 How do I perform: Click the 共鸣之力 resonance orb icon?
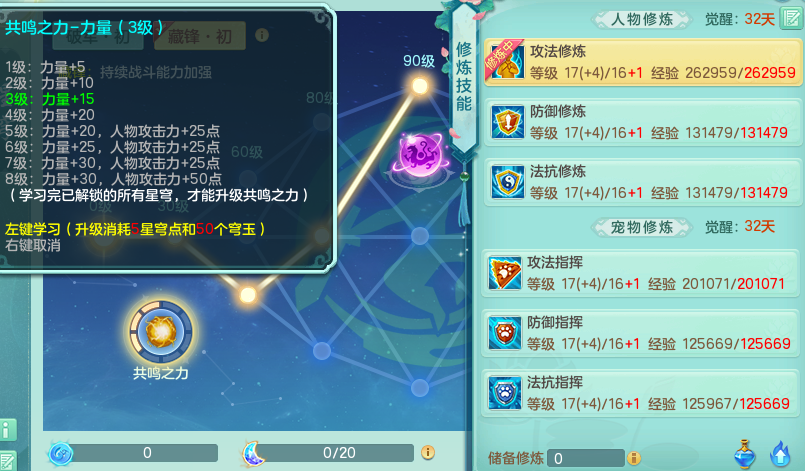point(161,332)
